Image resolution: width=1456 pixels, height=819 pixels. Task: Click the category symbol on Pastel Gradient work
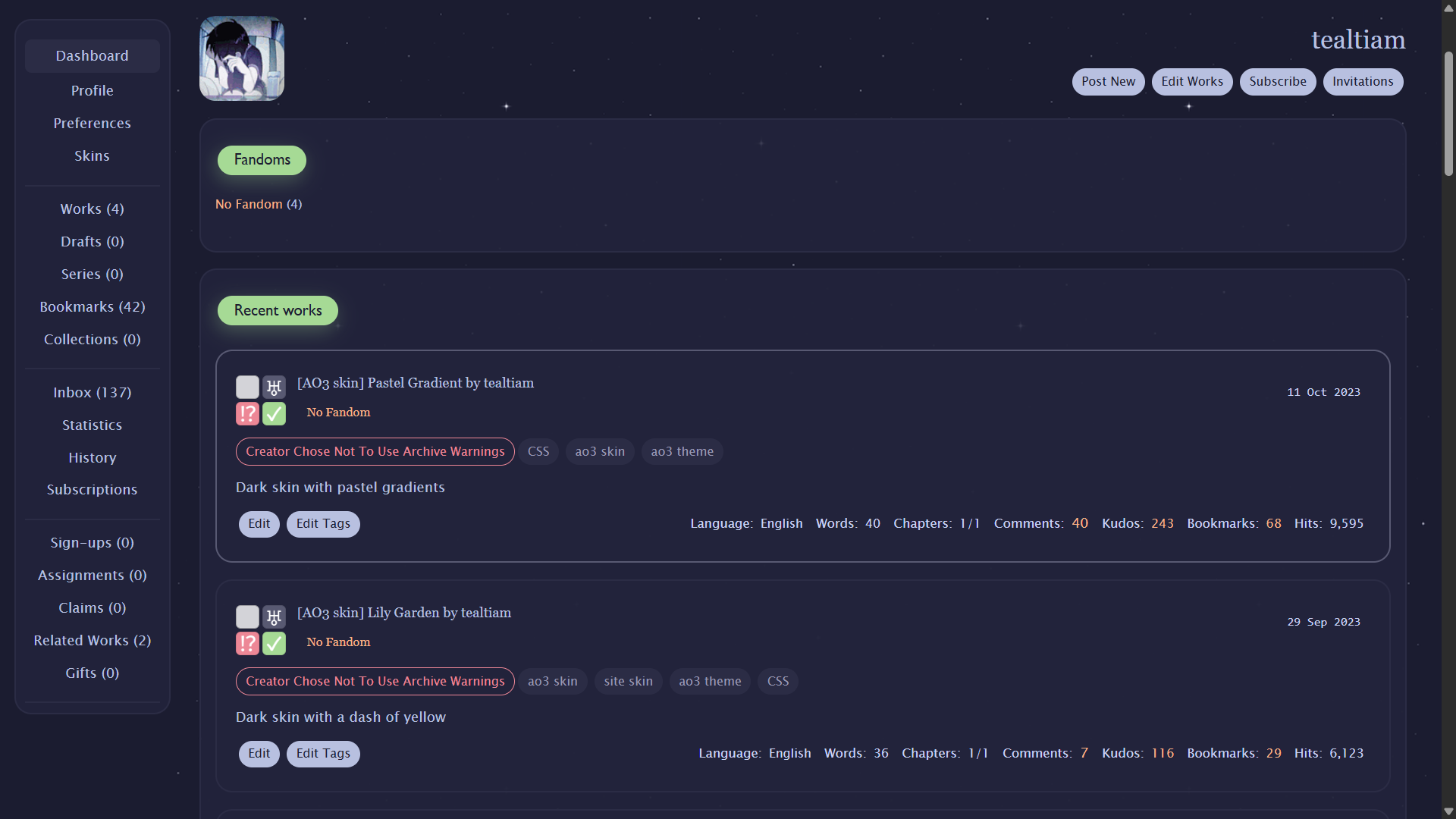[x=274, y=388]
